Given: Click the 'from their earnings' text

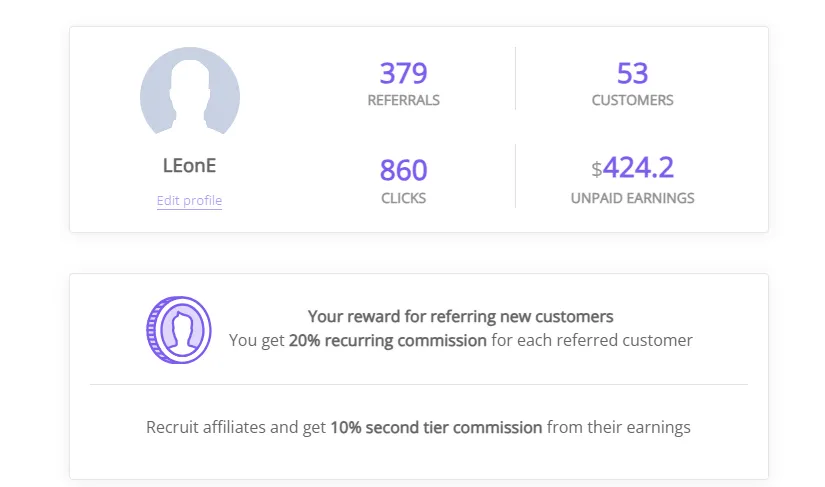Looking at the screenshot, I should click(x=619, y=428).
